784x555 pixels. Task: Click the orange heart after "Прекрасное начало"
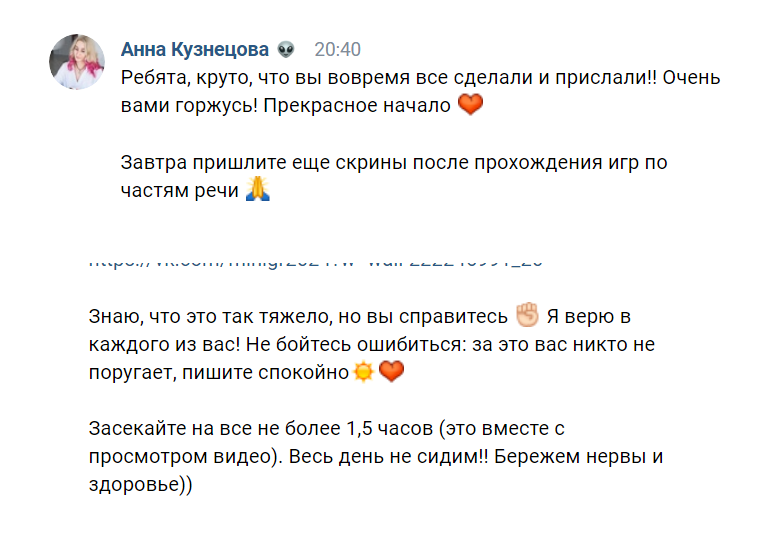[x=470, y=104]
